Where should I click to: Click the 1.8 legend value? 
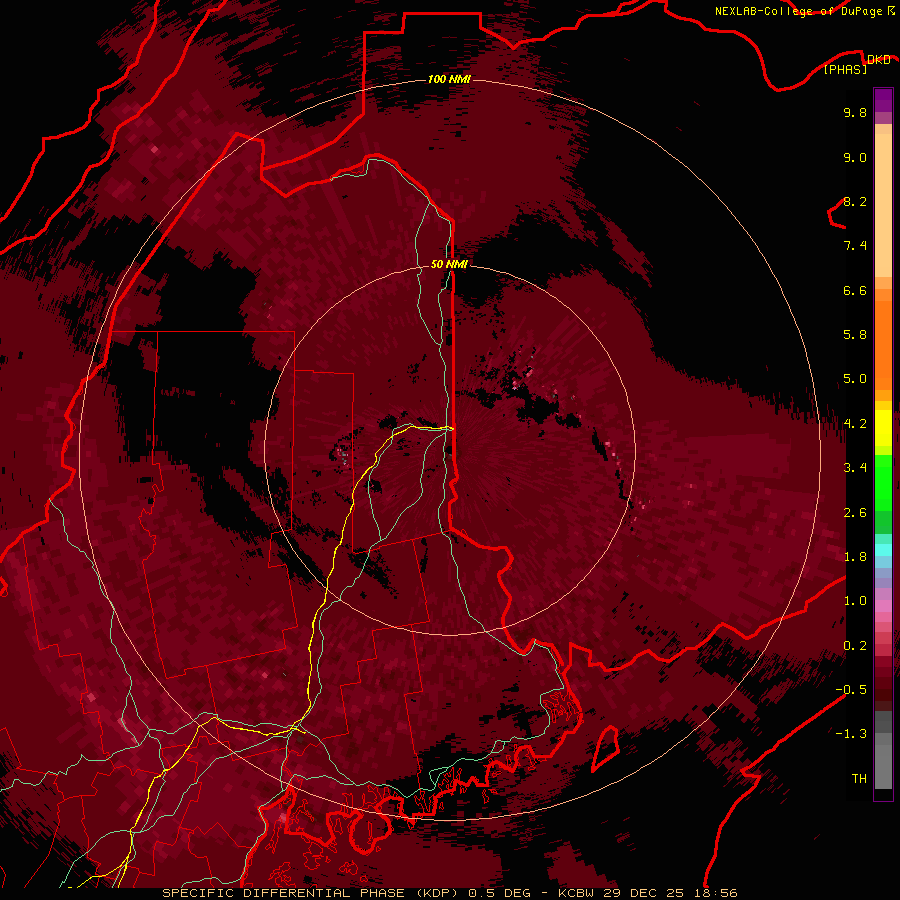point(855,557)
